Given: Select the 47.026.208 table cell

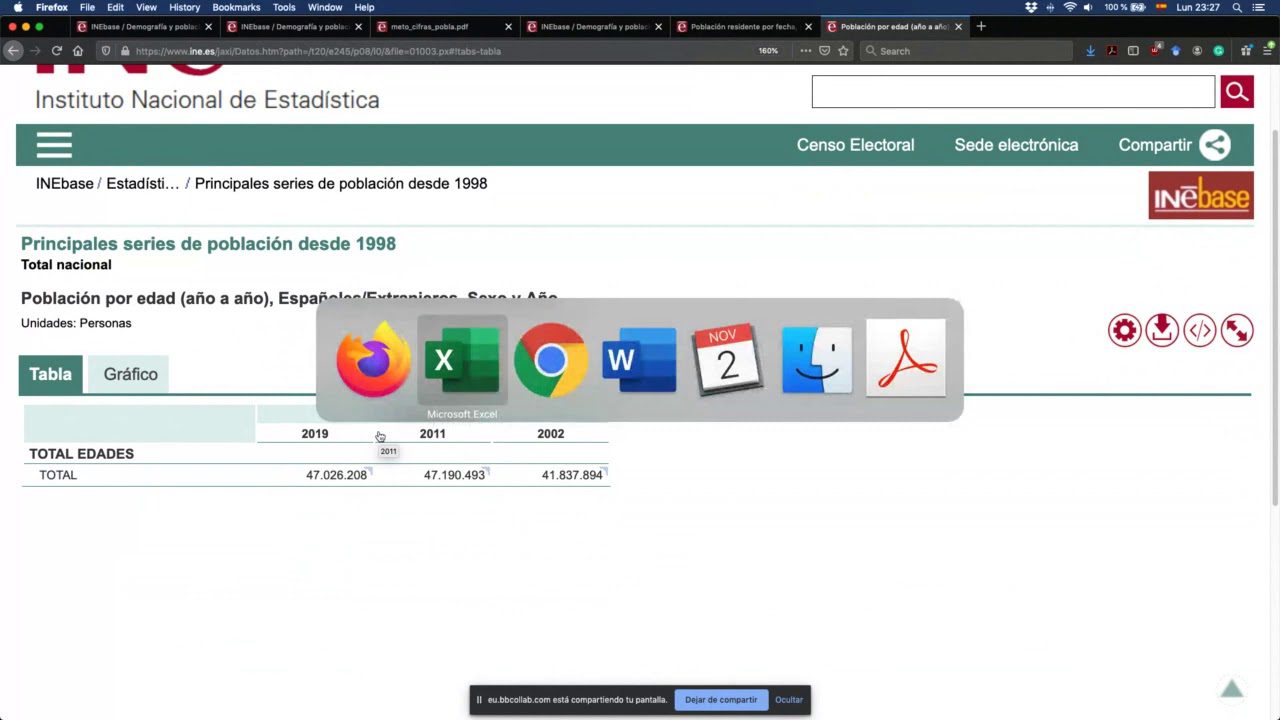Looking at the screenshot, I should tap(336, 475).
